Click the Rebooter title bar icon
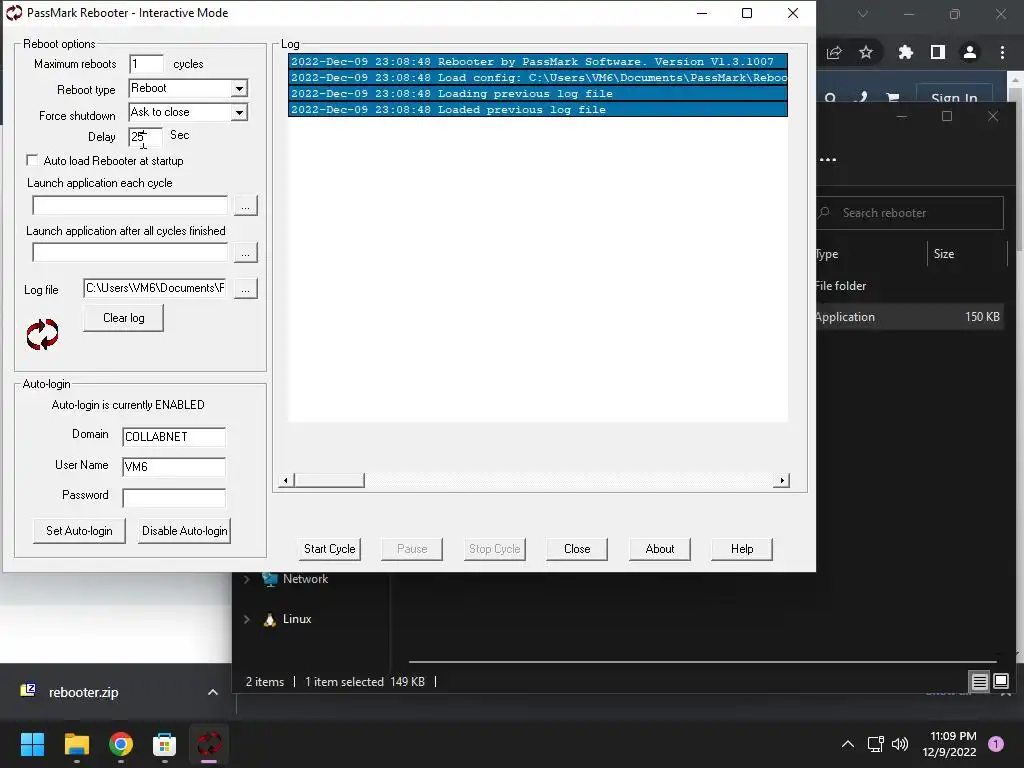Image resolution: width=1024 pixels, height=768 pixels. (14, 13)
